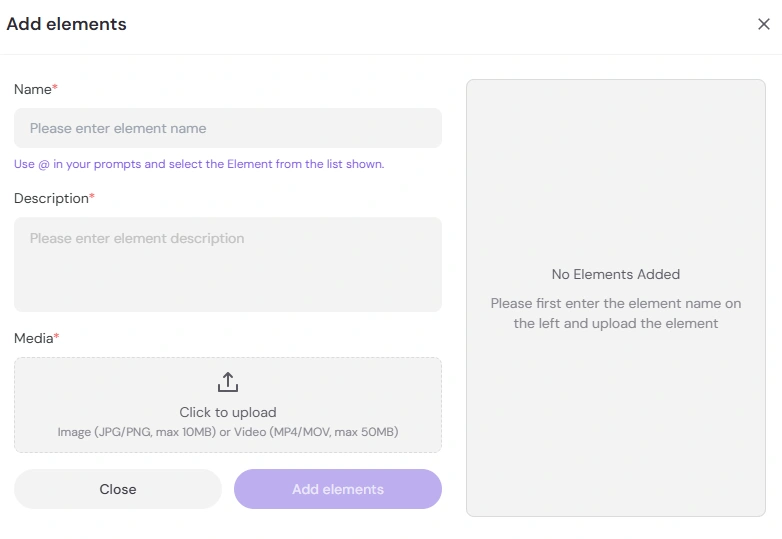Click the empty-state instruction text in preview panel
782x539 pixels.
(x=616, y=313)
